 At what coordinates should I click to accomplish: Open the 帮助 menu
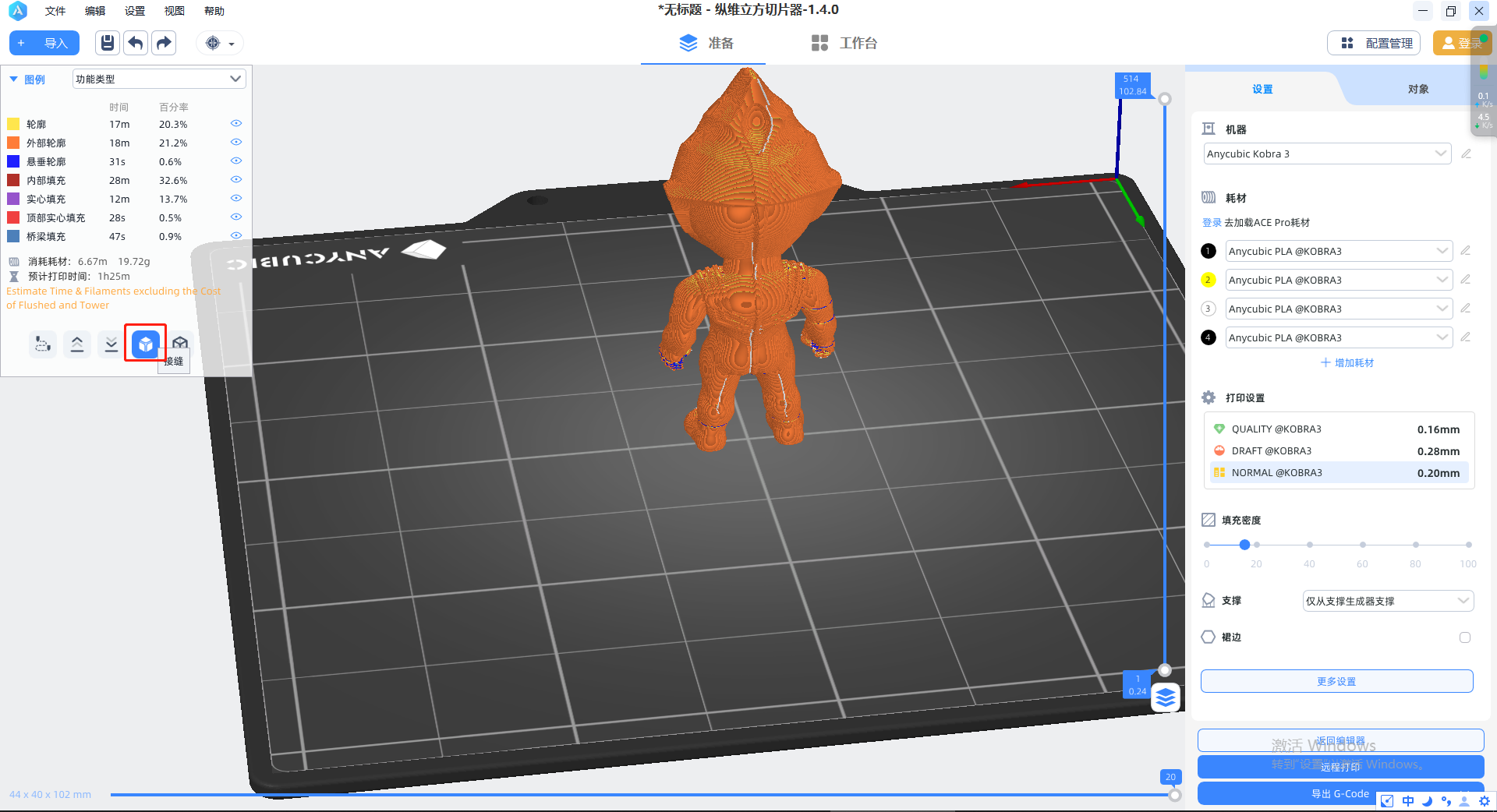pyautogui.click(x=214, y=11)
